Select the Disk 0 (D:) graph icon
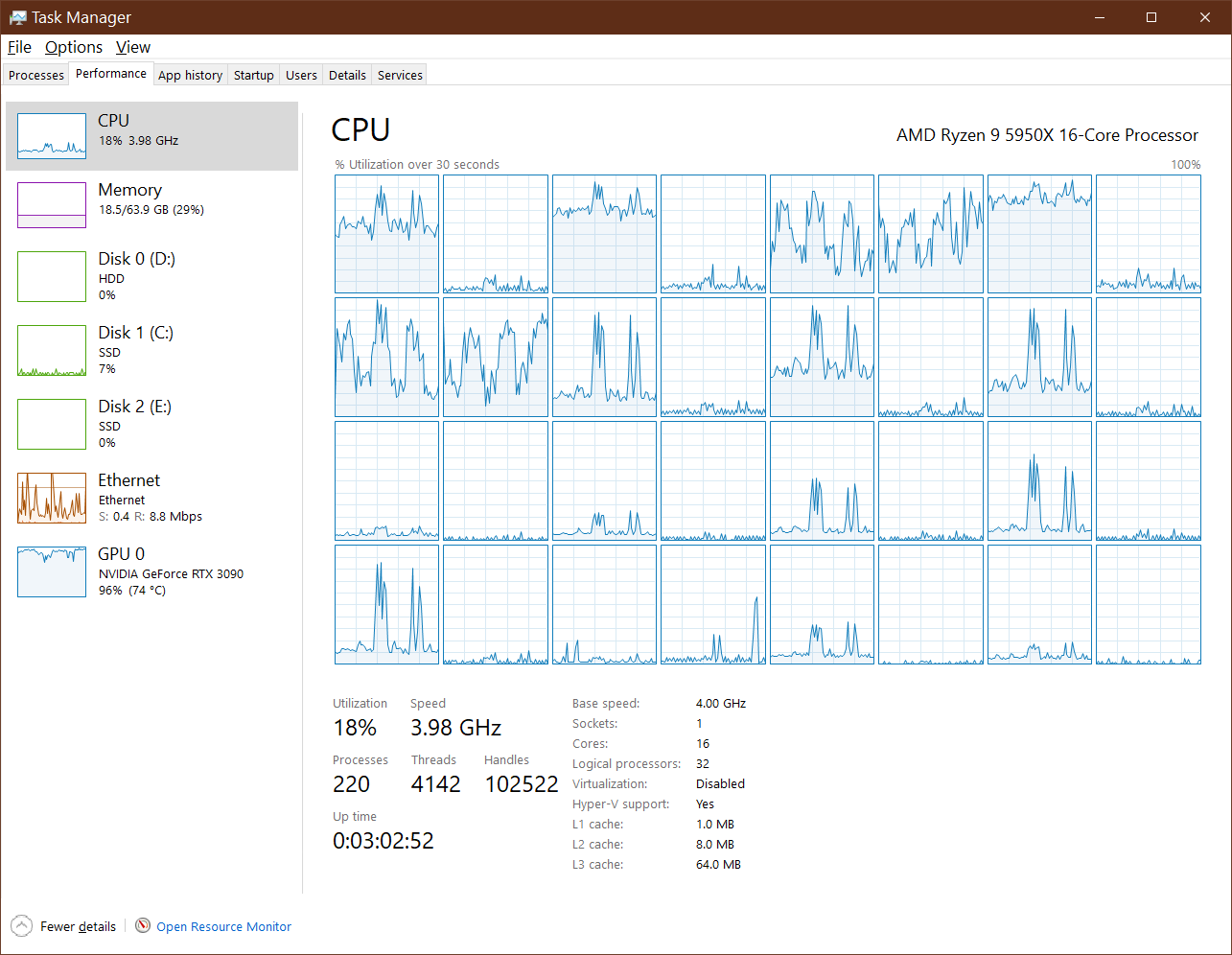Screen dimensions: 1232x955 (x=52, y=276)
